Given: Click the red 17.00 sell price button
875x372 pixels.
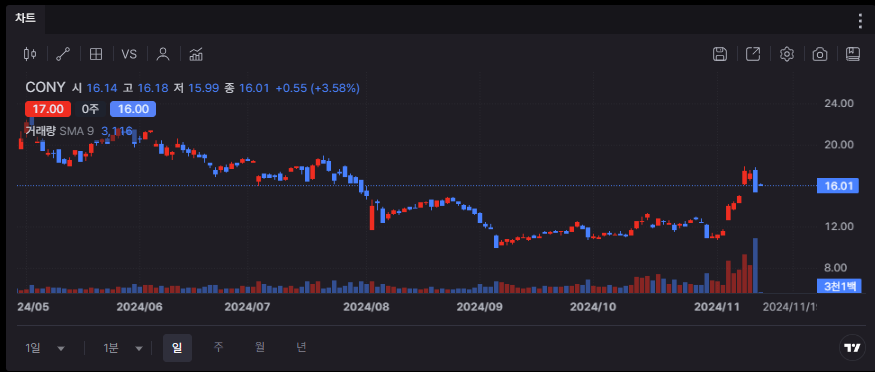Looking at the screenshot, I should click(48, 109).
